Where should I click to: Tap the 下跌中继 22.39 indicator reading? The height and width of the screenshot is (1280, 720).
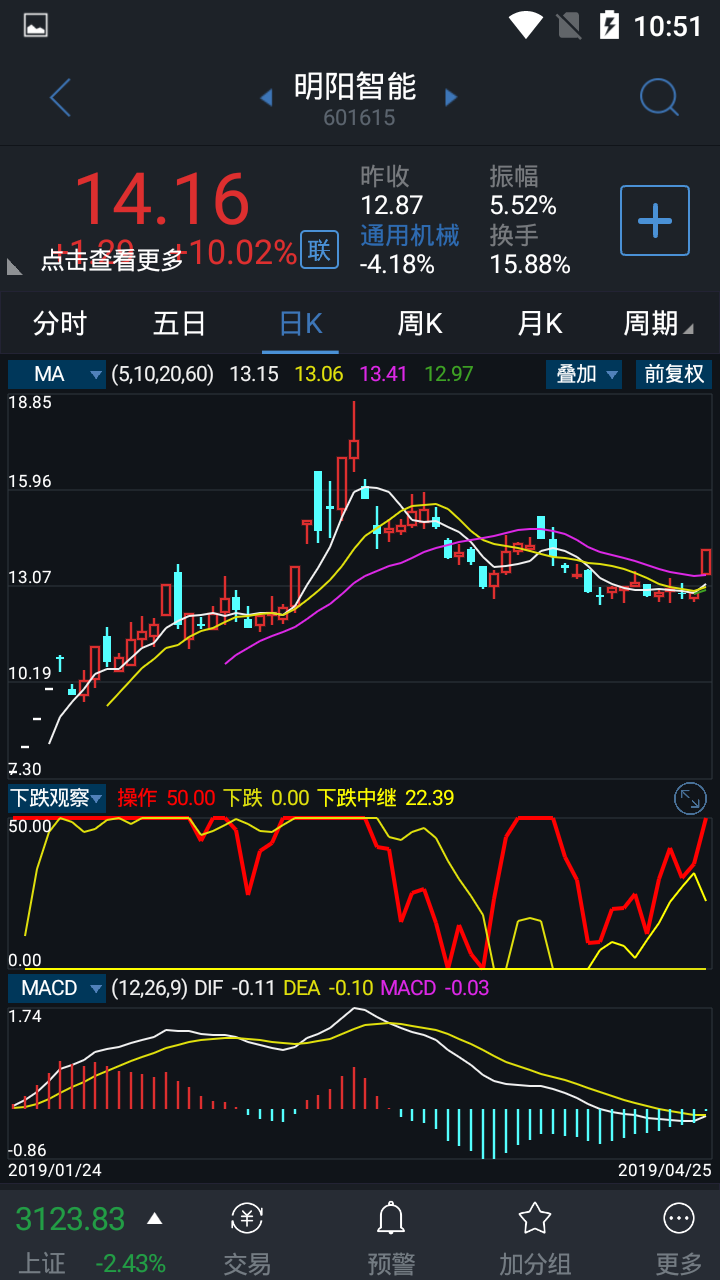[x=386, y=798]
